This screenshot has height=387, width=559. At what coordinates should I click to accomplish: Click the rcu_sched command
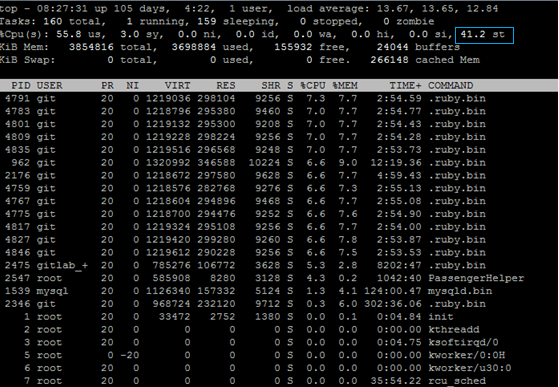[x=457, y=381]
